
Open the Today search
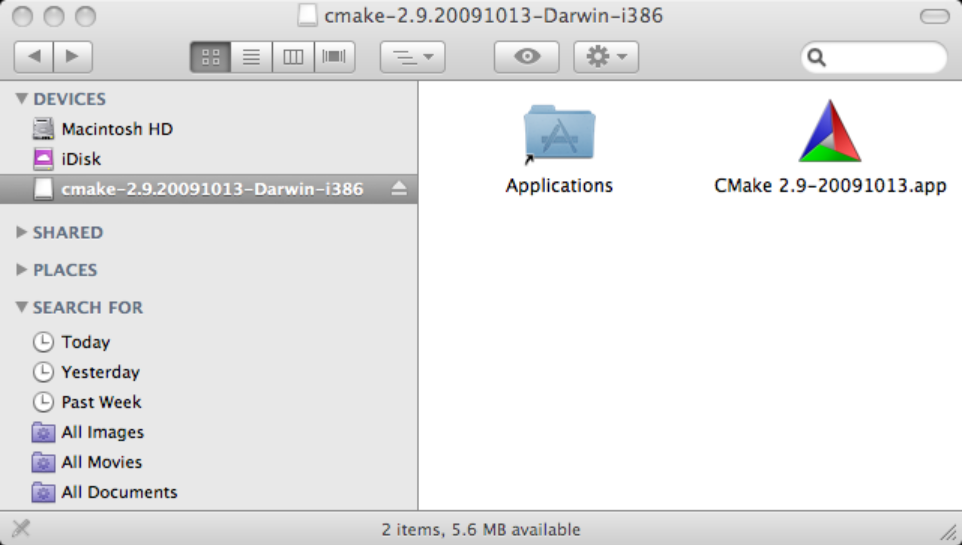(x=209, y=342)
